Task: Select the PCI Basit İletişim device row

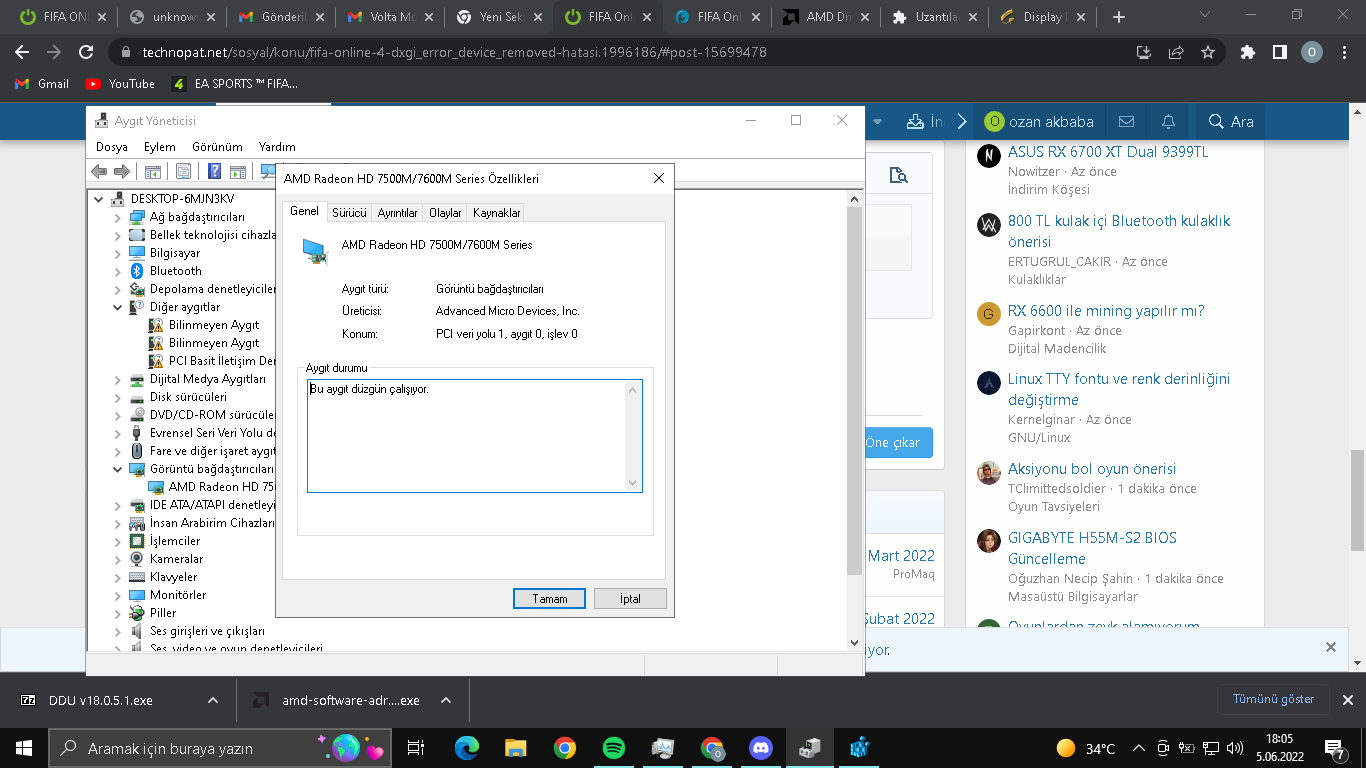Action: point(213,361)
